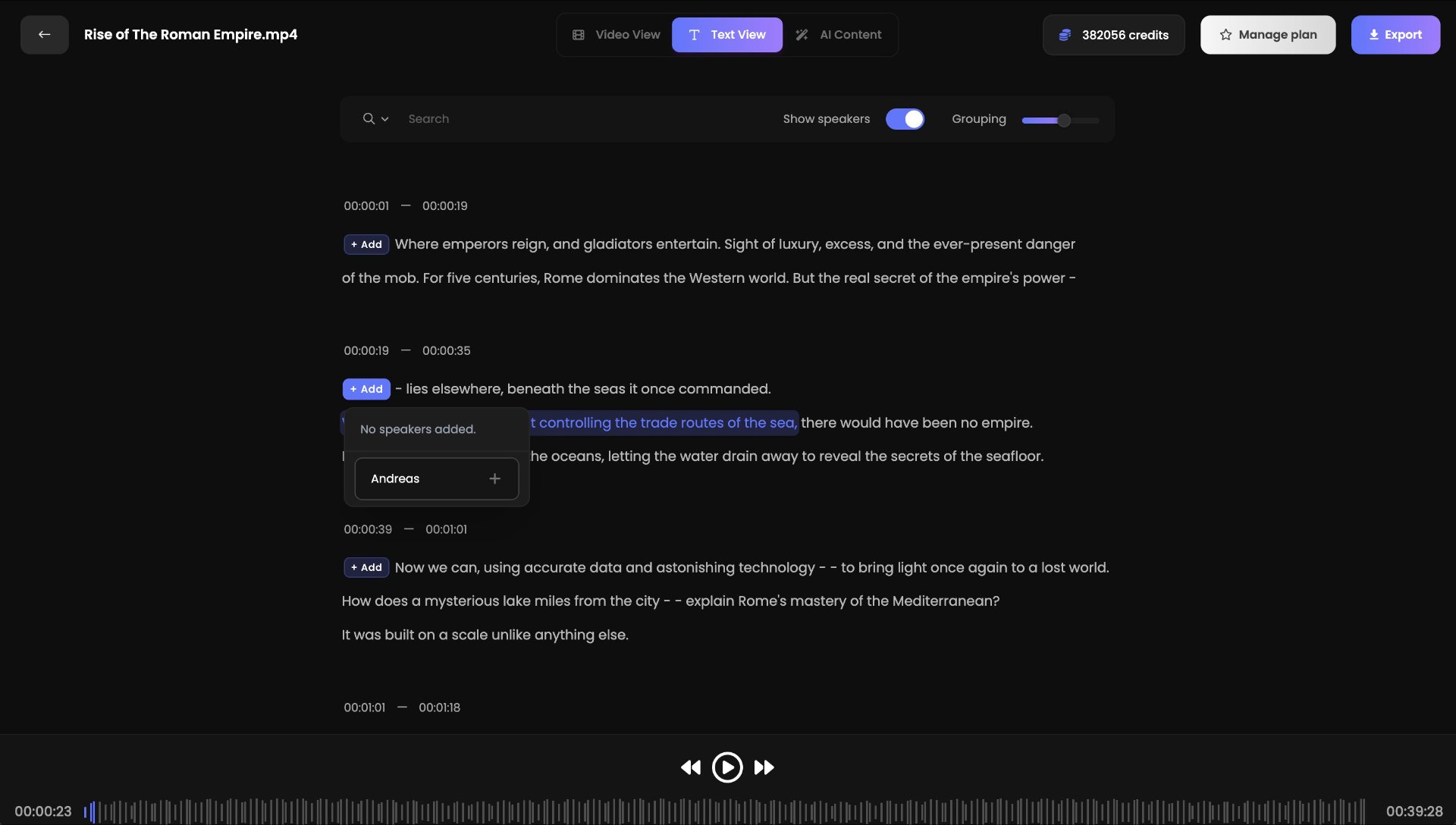Image resolution: width=1456 pixels, height=825 pixels.
Task: Switch to Video View tab
Action: coord(616,35)
